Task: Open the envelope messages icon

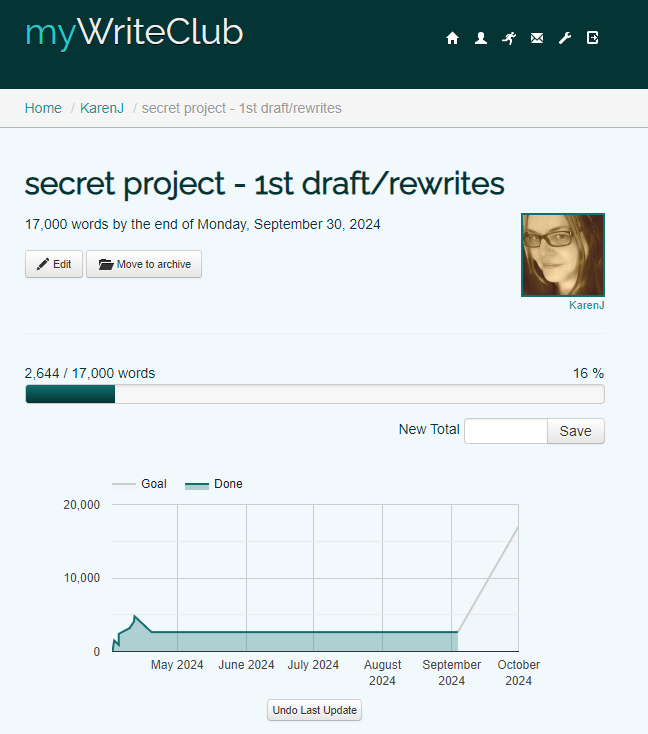Action: click(x=537, y=38)
